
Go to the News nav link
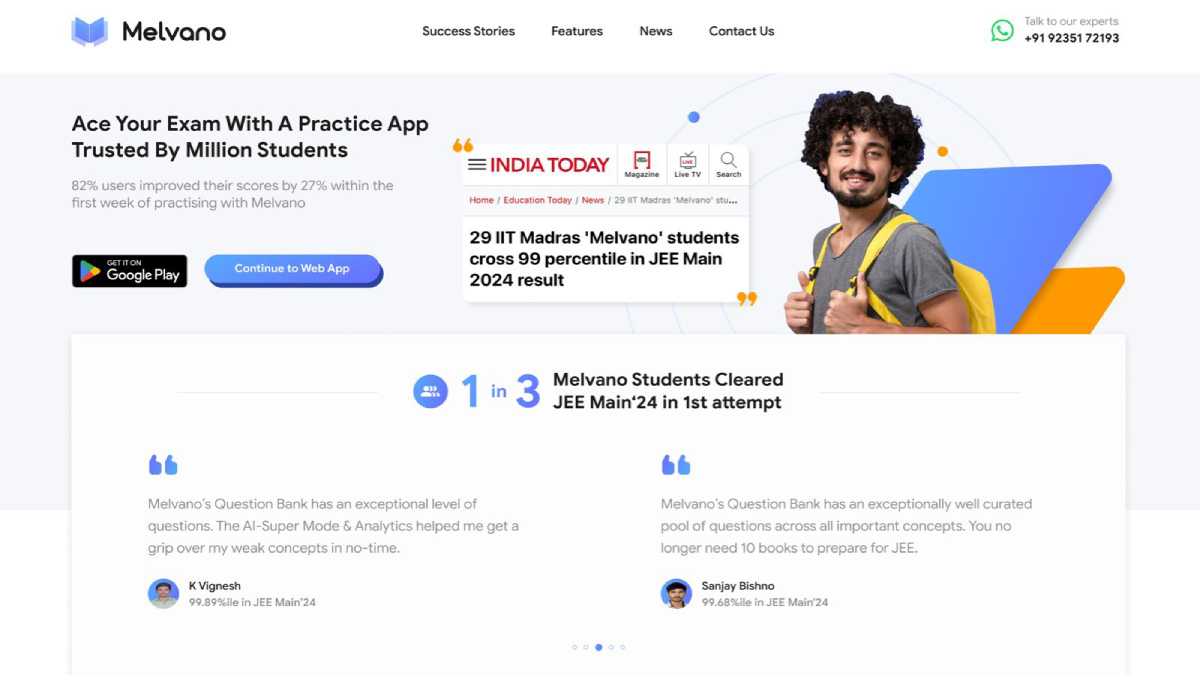click(x=656, y=31)
